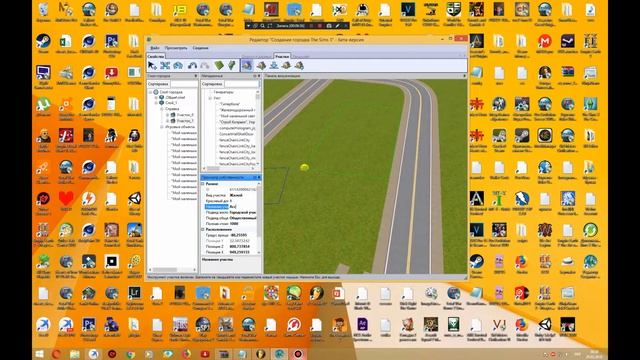640x360 pixels.
Task: Collapse the Слой города root node
Action: 151,92
